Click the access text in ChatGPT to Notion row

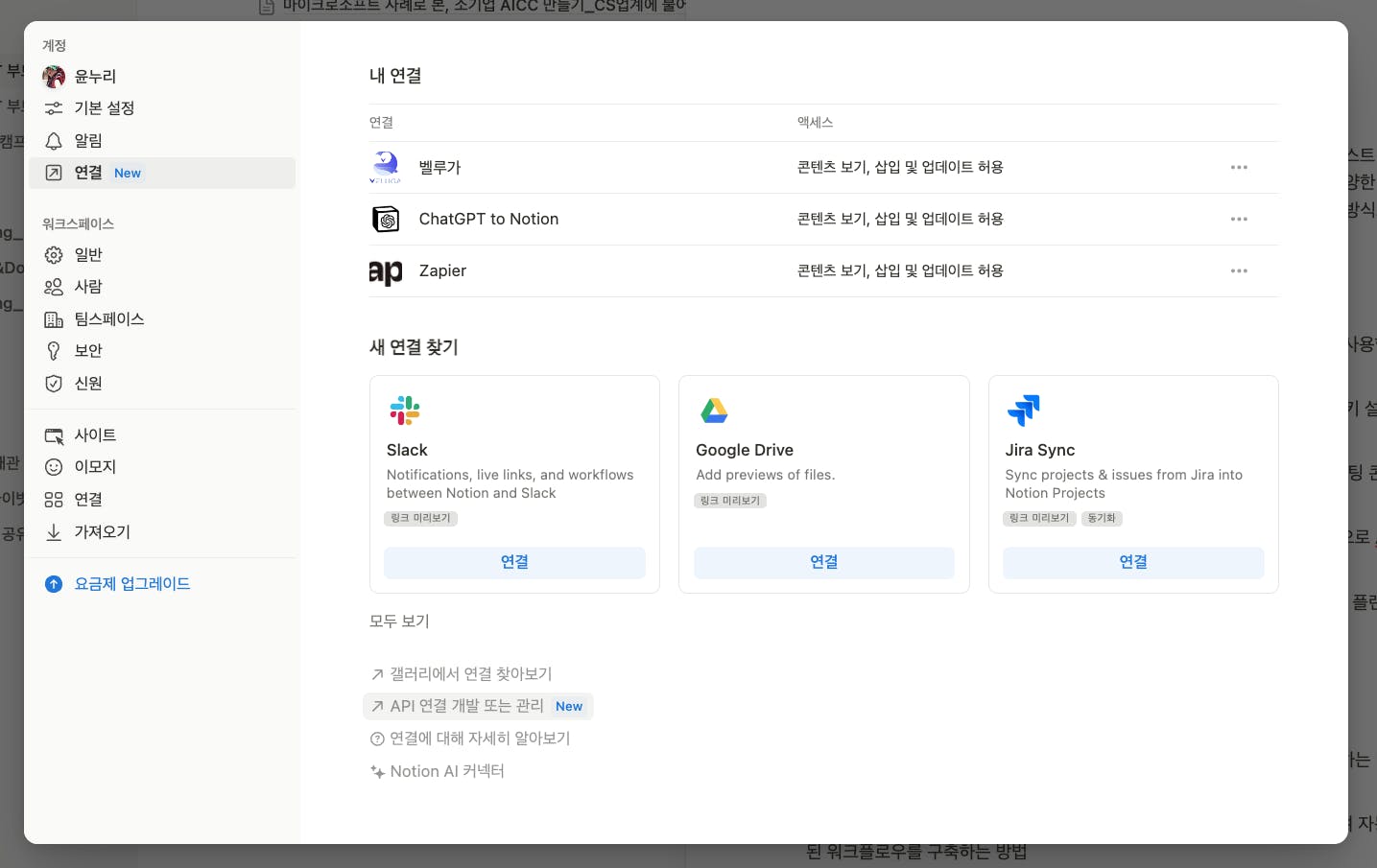[900, 219]
